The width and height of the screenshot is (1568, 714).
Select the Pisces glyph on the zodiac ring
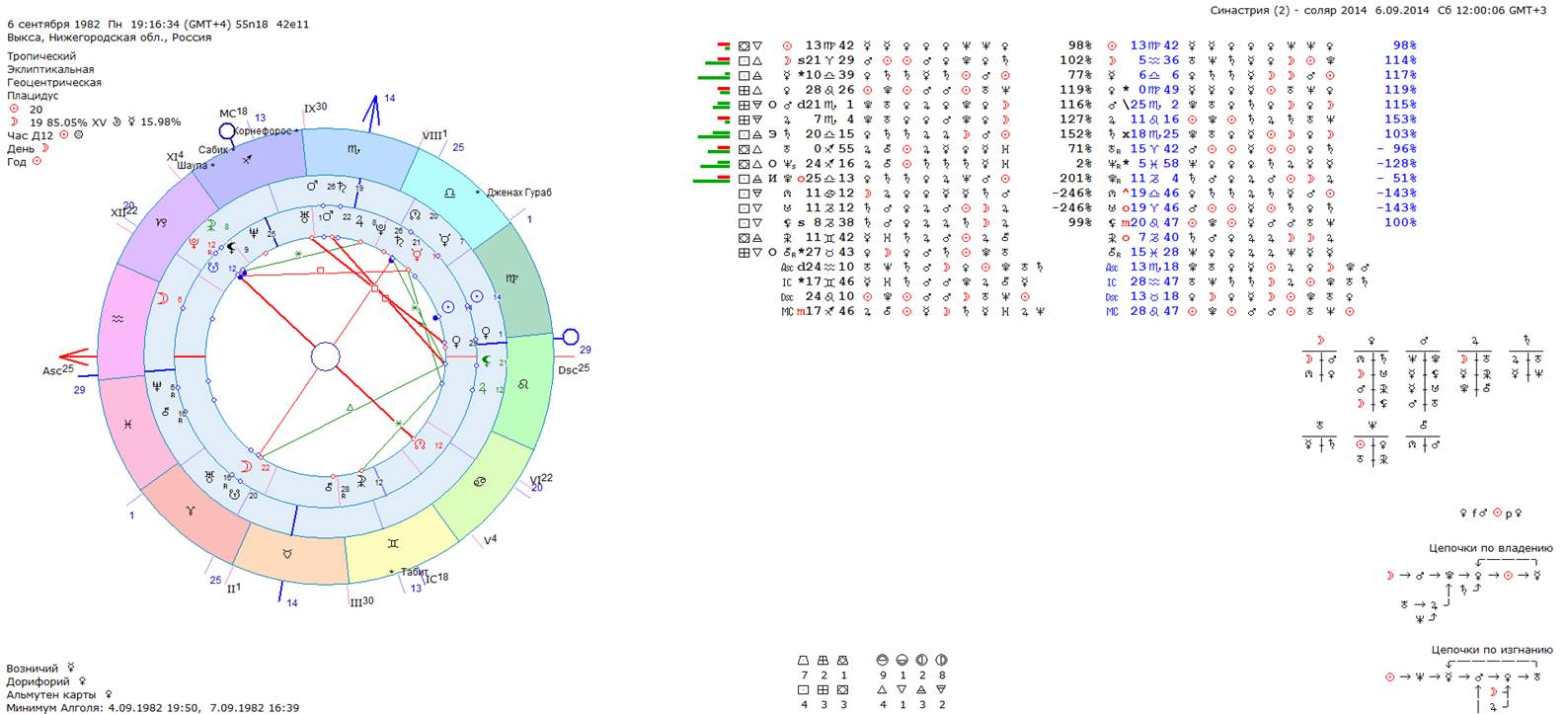click(x=128, y=423)
